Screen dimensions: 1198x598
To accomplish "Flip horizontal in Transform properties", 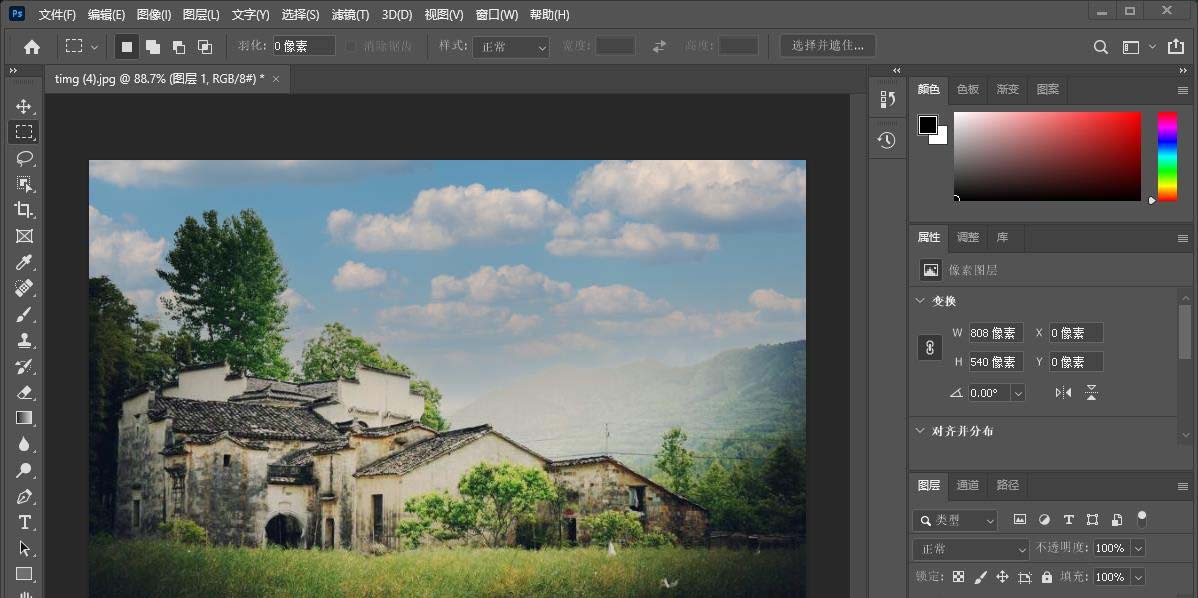I will [1063, 393].
